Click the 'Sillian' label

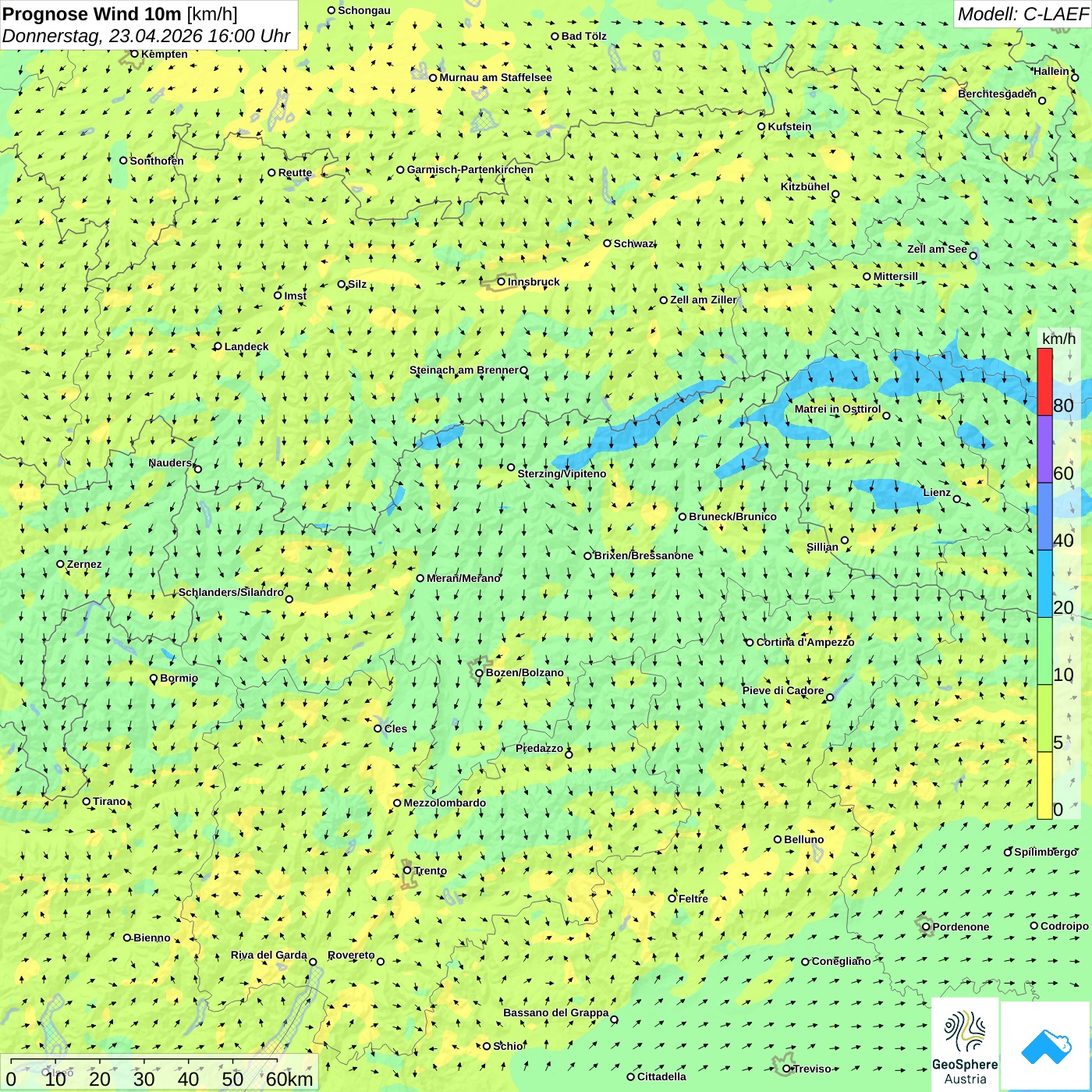(x=822, y=546)
